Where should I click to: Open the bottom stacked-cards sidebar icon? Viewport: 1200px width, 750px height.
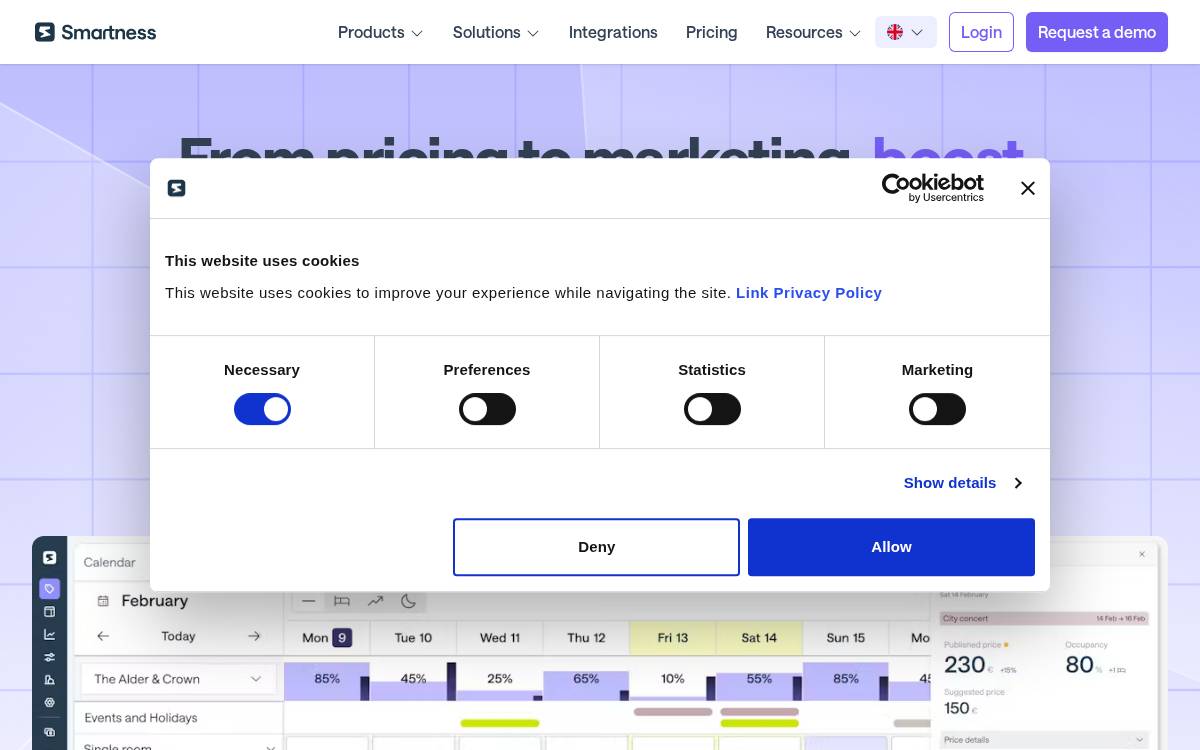(x=49, y=732)
